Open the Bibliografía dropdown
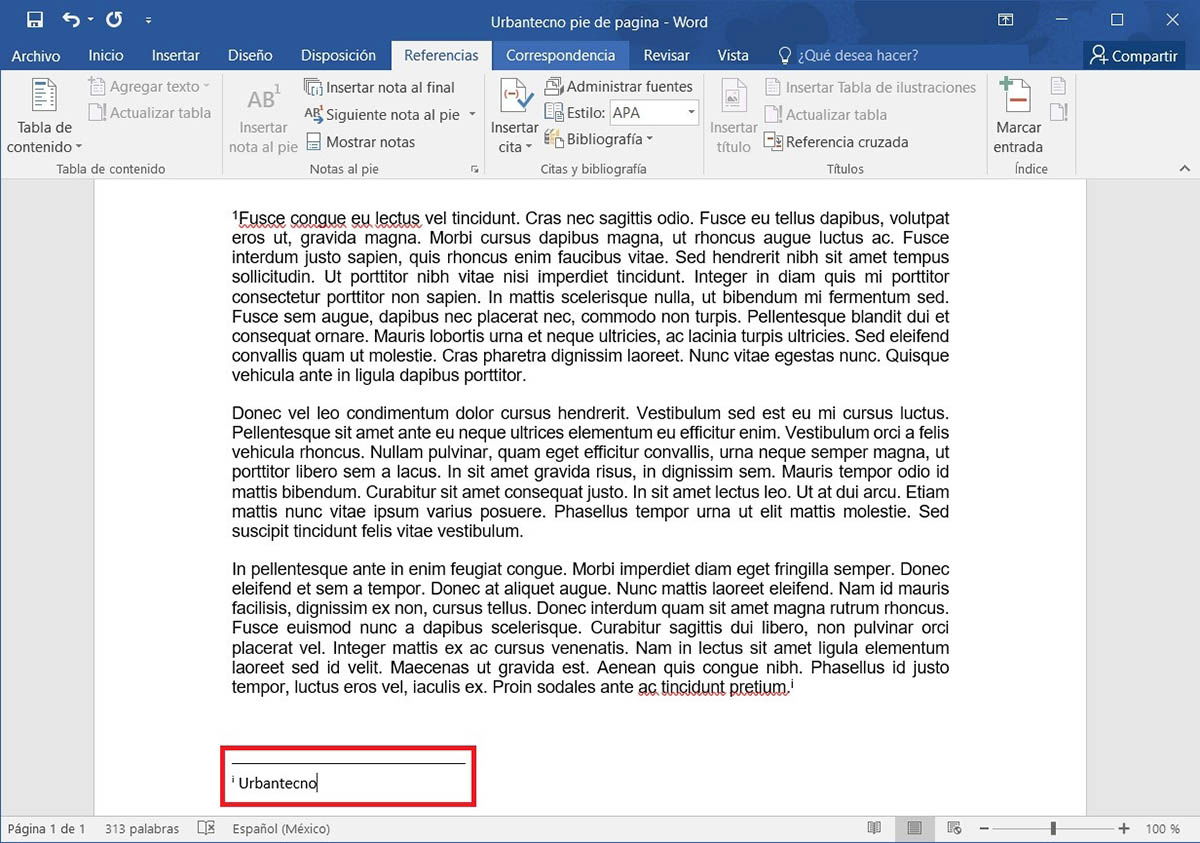 [602, 138]
